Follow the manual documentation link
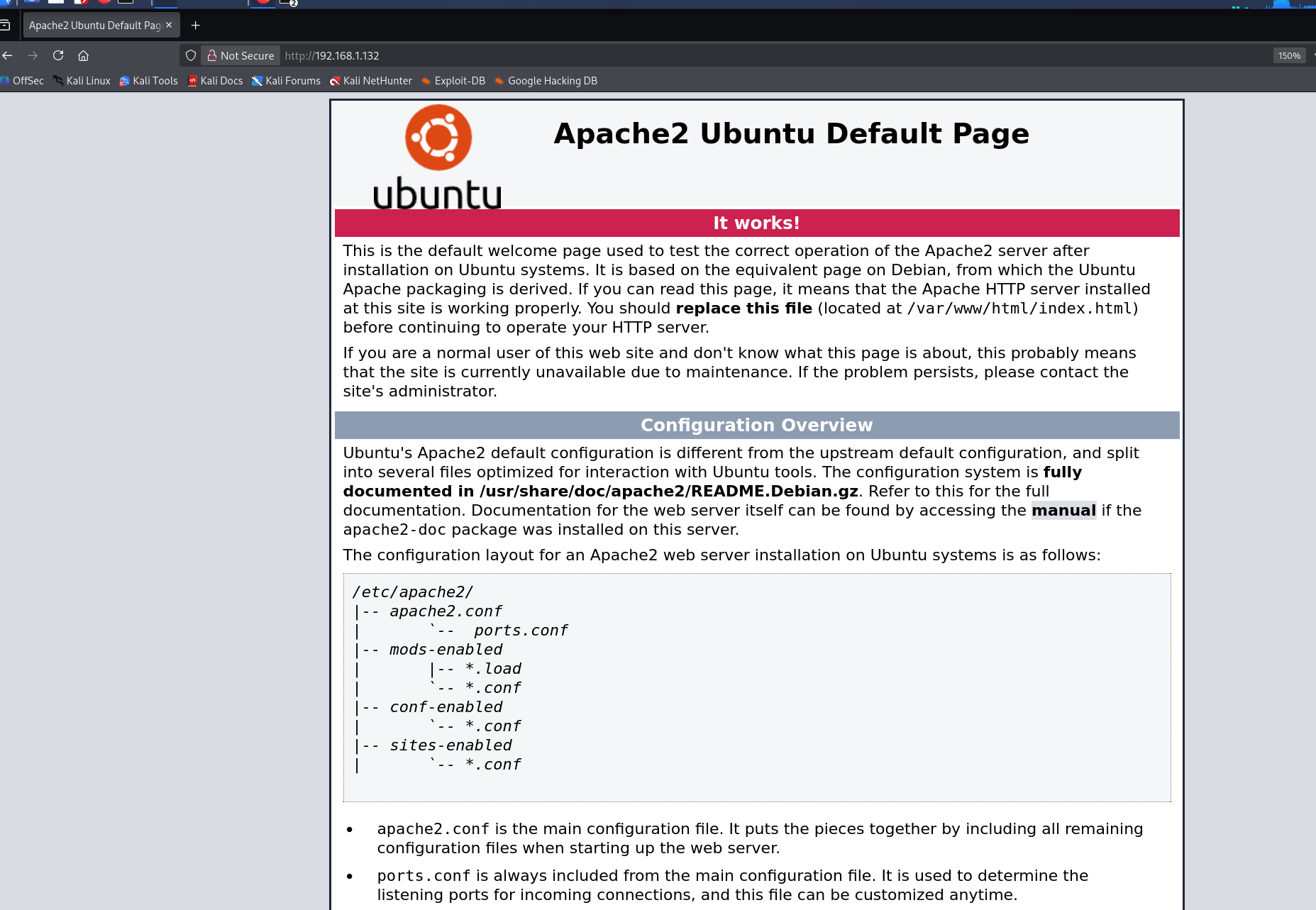The image size is (1316, 910). pyautogui.click(x=1063, y=511)
